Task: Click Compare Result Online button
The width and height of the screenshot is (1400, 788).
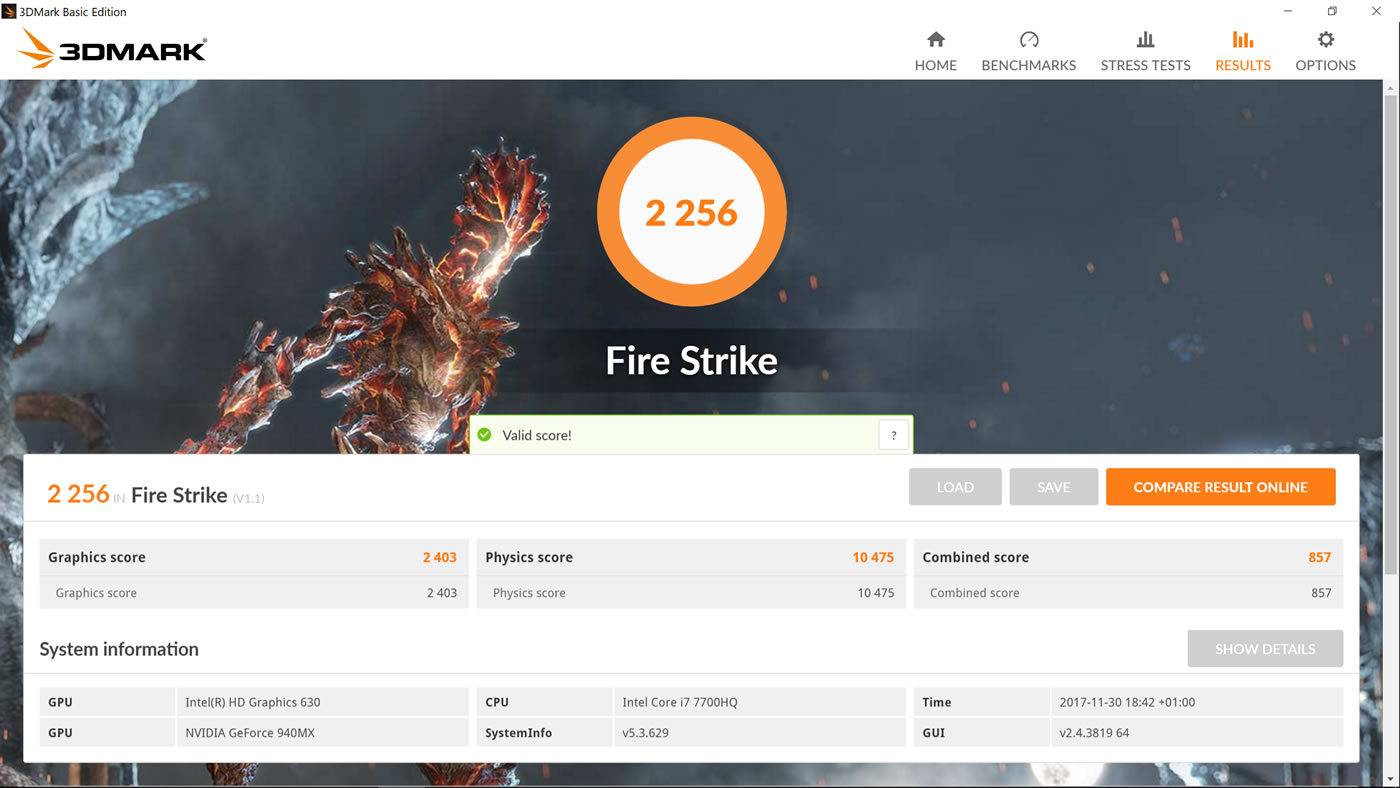Action: tap(1221, 487)
